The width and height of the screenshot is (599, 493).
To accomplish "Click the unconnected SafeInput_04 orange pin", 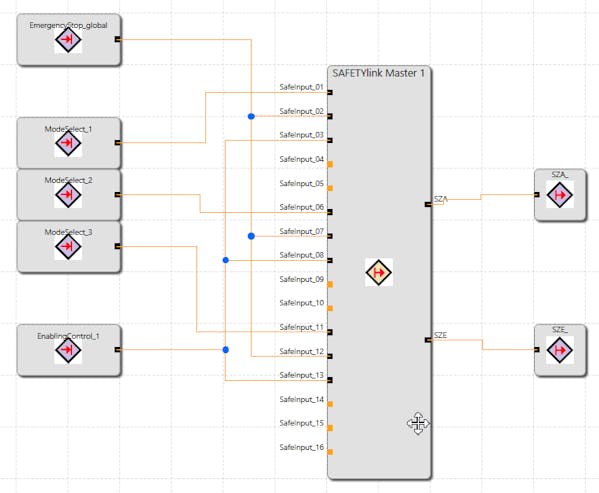I will pos(330,164).
